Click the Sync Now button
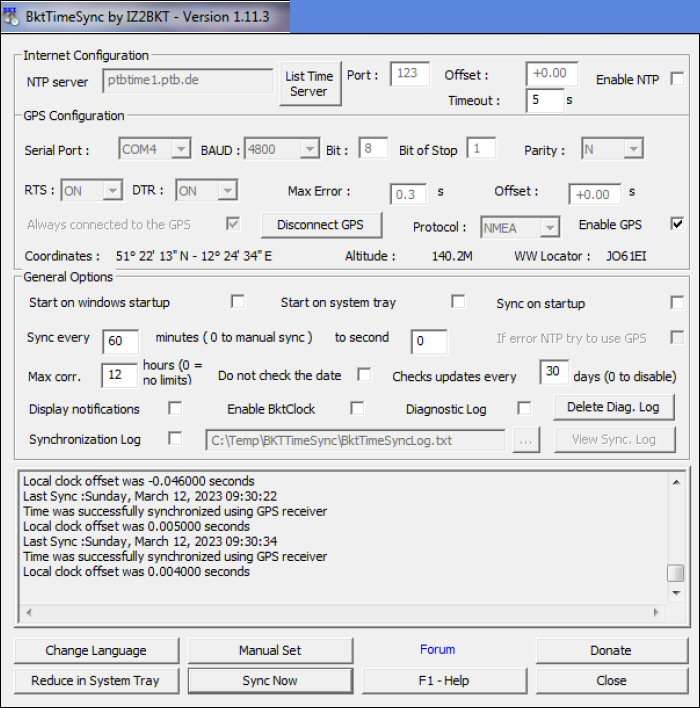The width and height of the screenshot is (700, 708). [270, 680]
